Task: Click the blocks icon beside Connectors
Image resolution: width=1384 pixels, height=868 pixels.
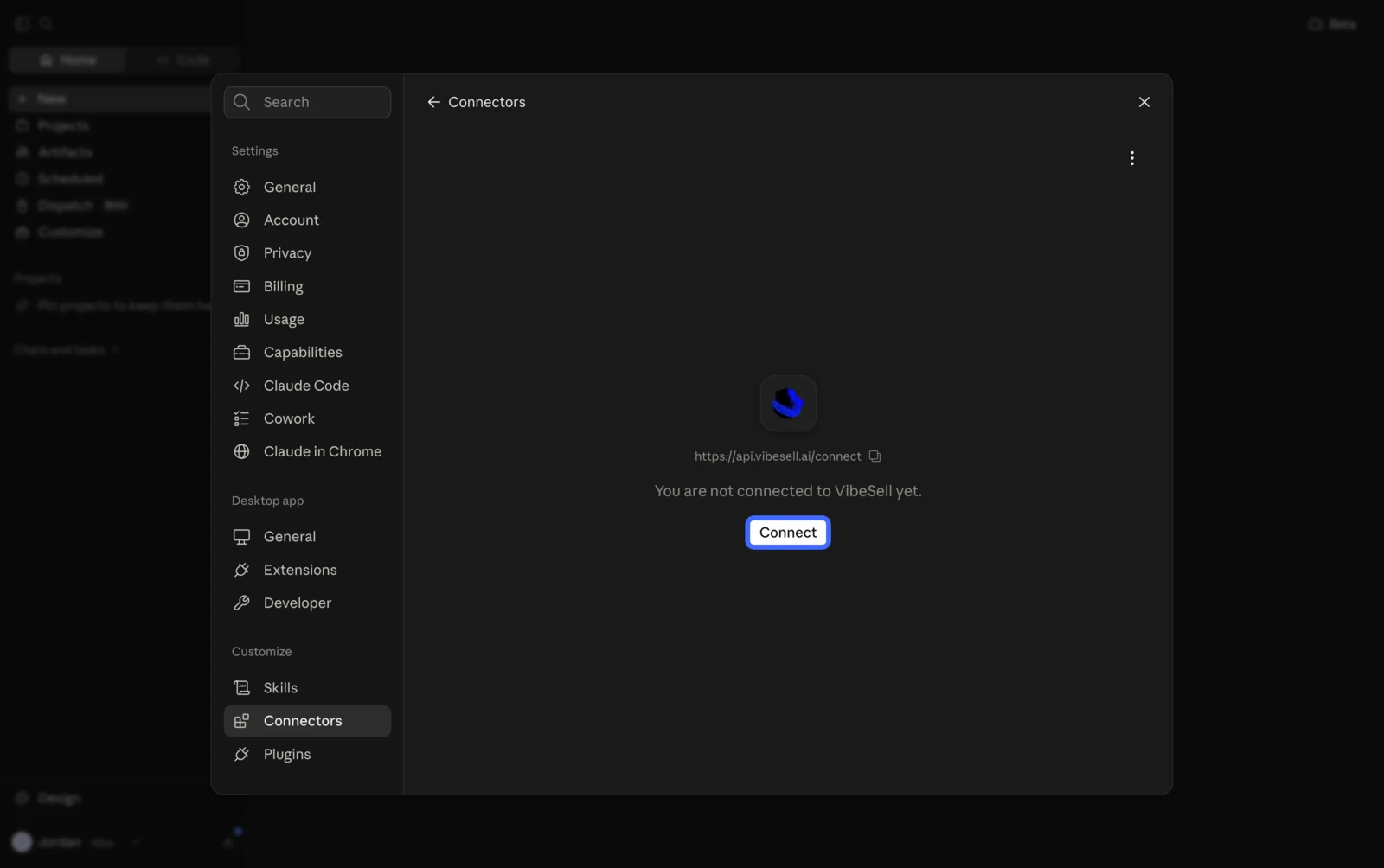Action: (242, 721)
